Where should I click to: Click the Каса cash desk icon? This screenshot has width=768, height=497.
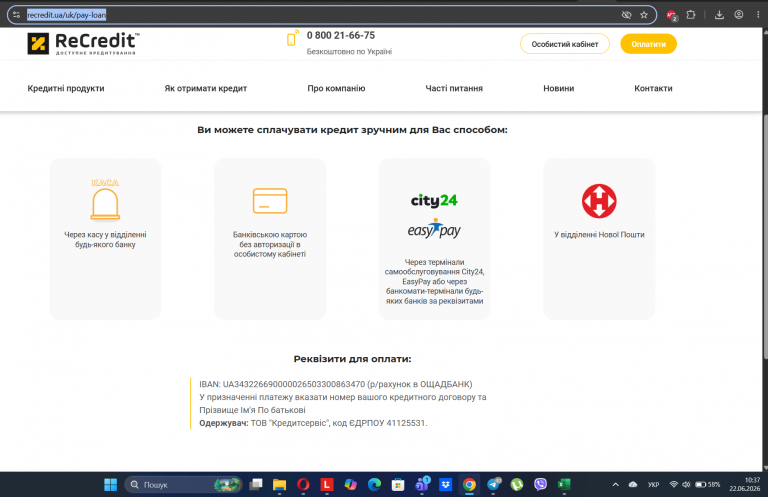click(x=105, y=199)
